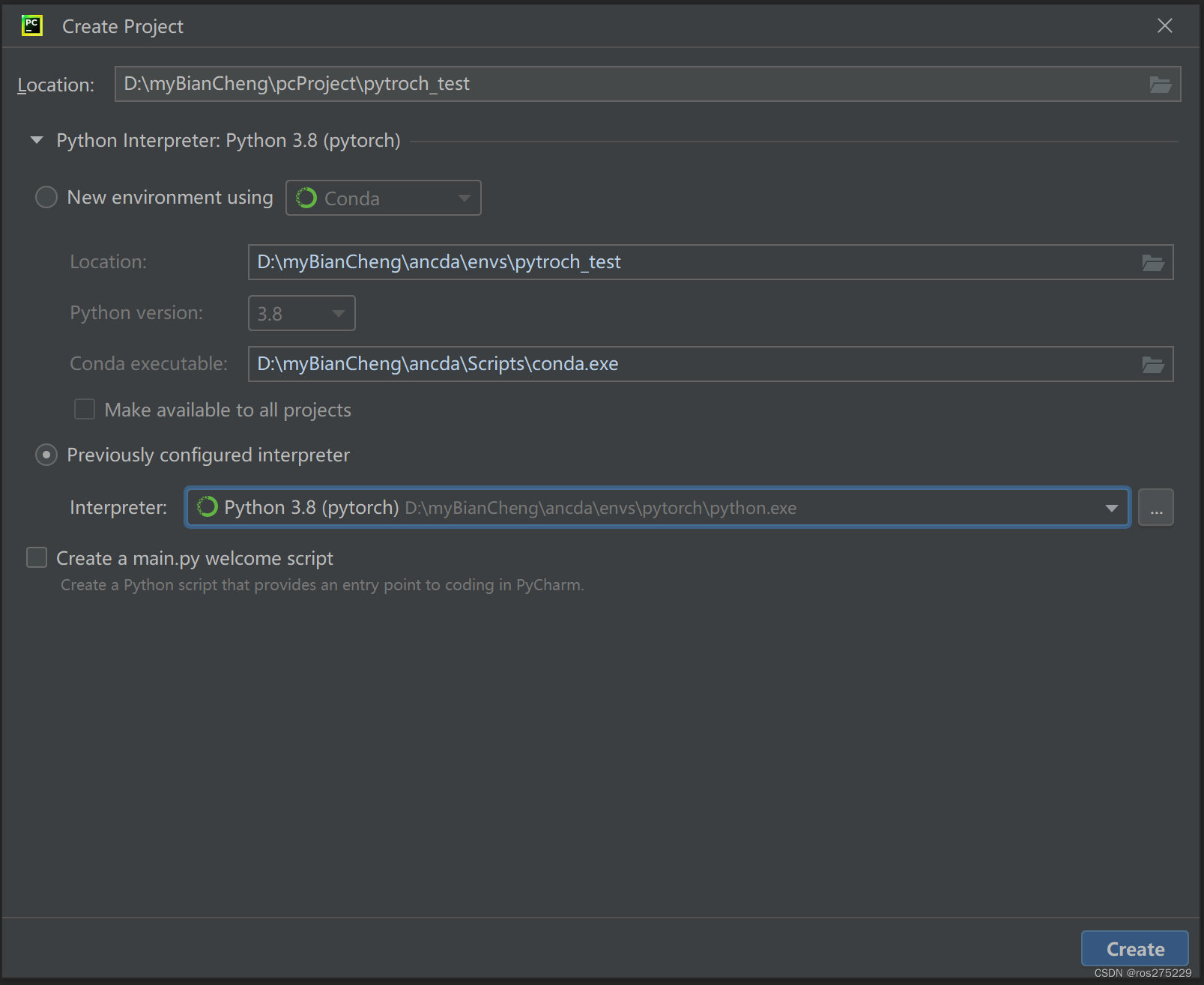Open the Python version dropdown
This screenshot has width=1204, height=985.
pos(338,313)
